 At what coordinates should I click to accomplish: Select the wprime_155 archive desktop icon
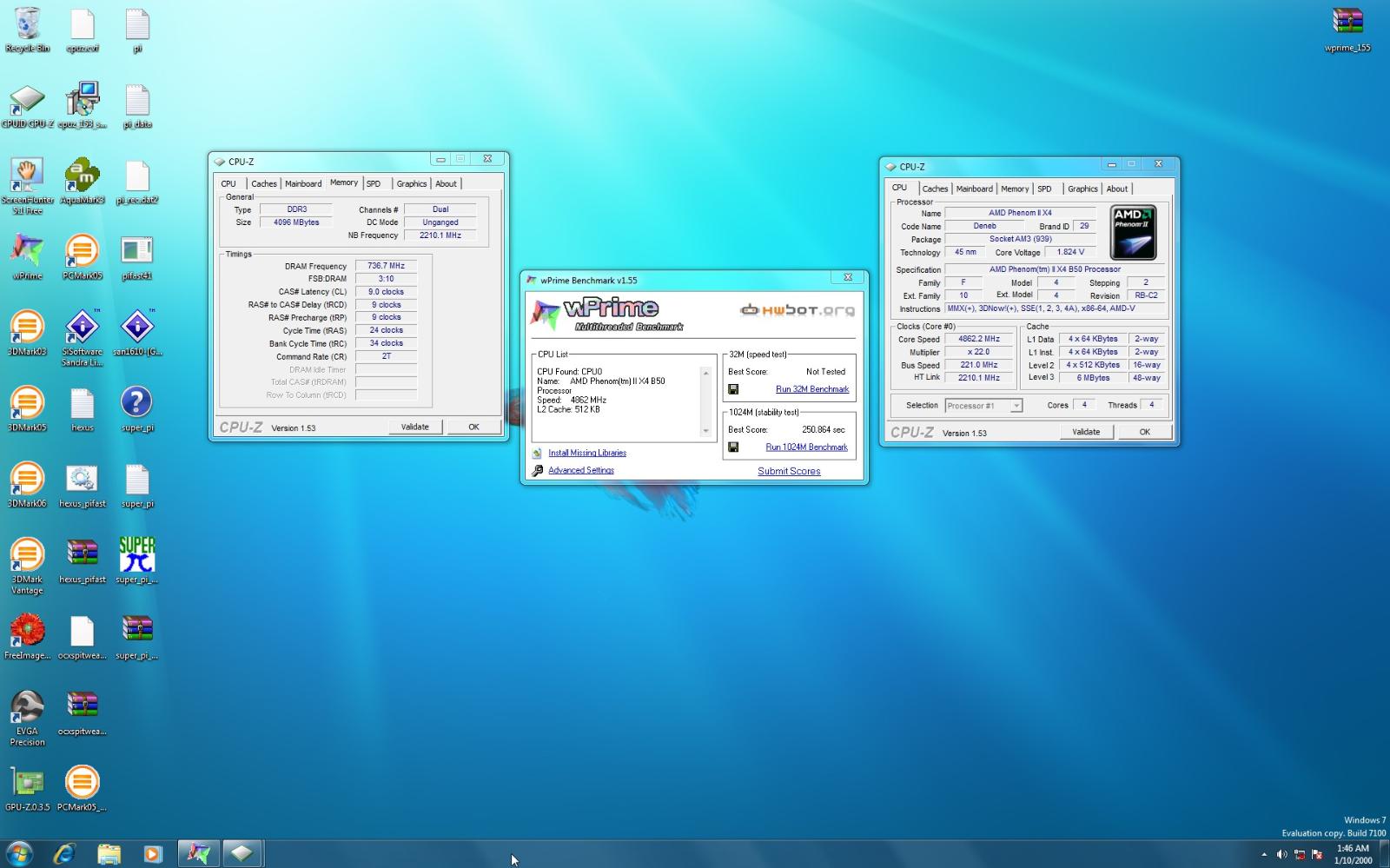[x=1347, y=30]
